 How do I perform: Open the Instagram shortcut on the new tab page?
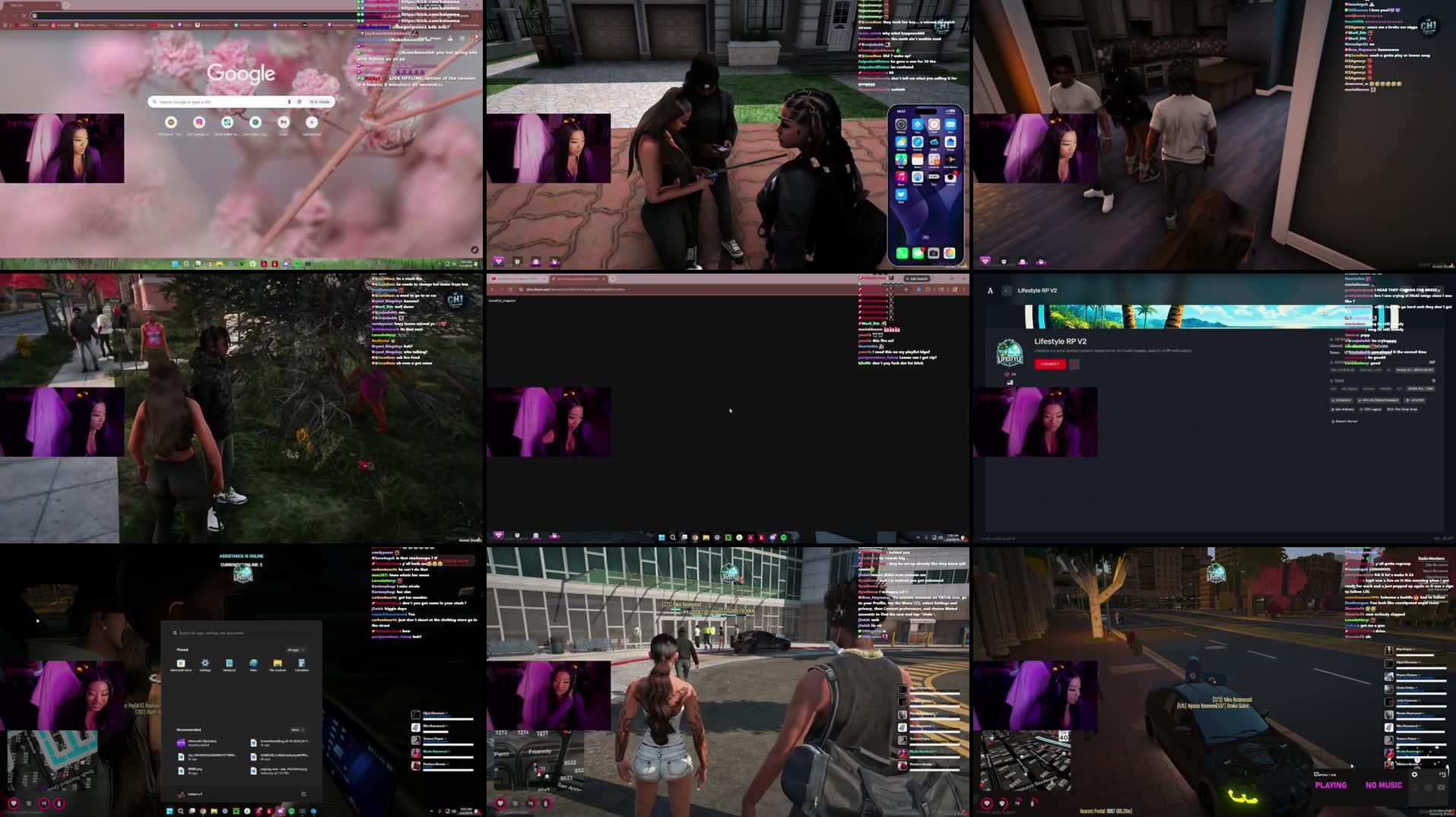(199, 122)
